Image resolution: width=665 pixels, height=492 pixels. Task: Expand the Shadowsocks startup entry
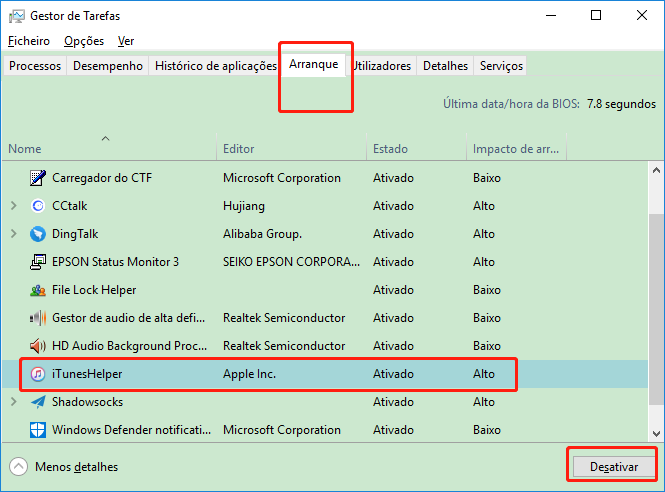tap(14, 402)
